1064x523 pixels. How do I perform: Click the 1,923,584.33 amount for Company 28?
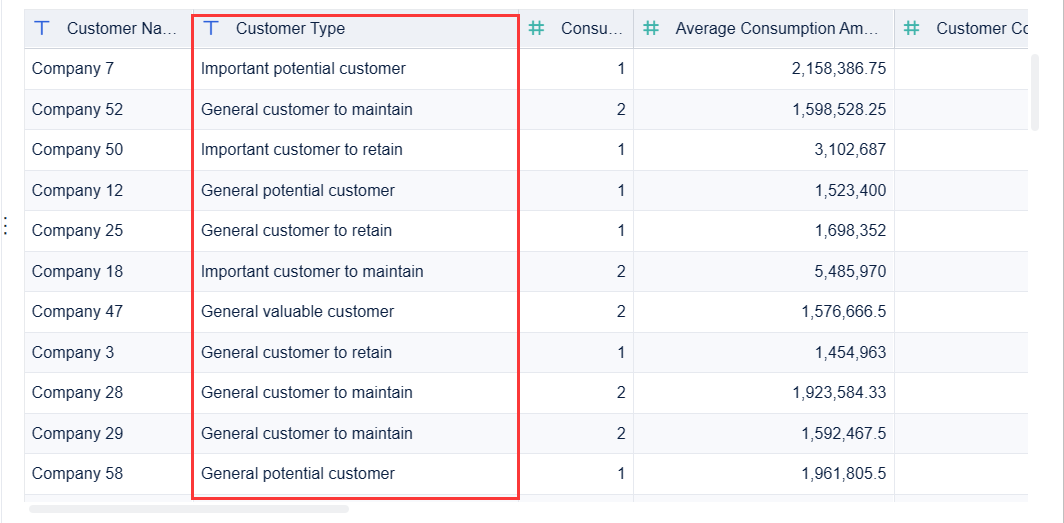[x=838, y=393]
